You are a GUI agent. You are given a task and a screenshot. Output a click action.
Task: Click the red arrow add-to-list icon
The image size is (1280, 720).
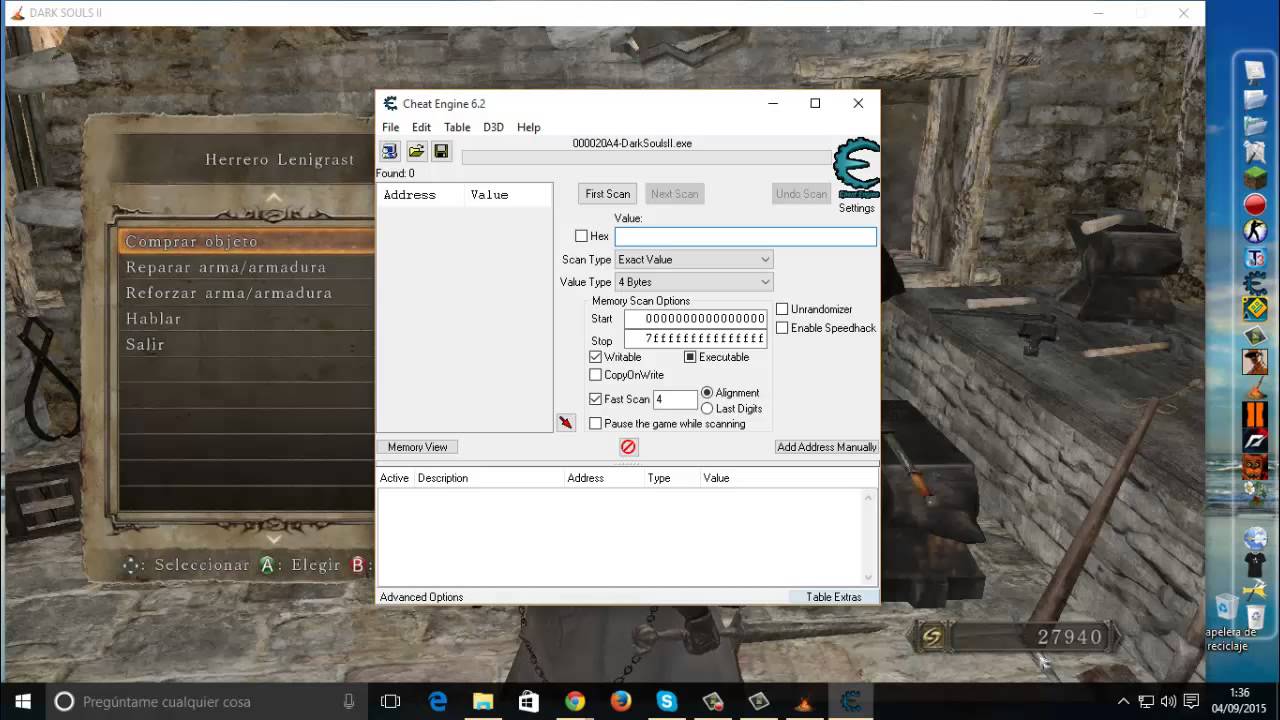[566, 423]
